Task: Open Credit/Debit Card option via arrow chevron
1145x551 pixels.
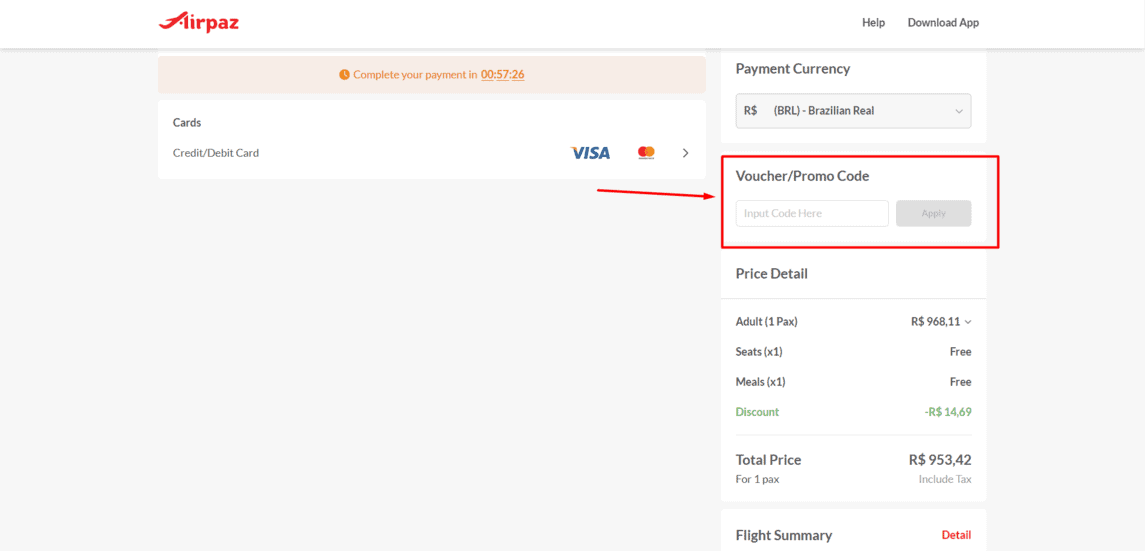Action: pos(686,153)
